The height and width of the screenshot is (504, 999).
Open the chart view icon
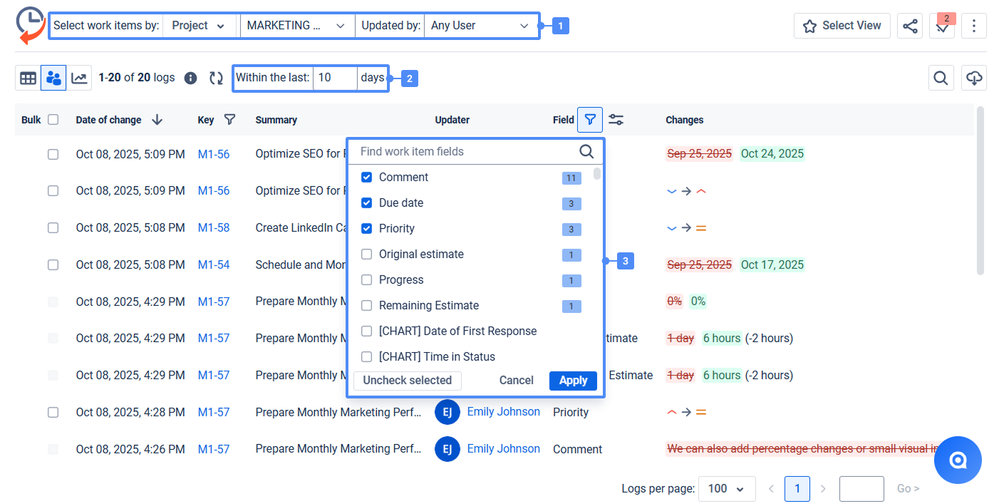(x=79, y=78)
